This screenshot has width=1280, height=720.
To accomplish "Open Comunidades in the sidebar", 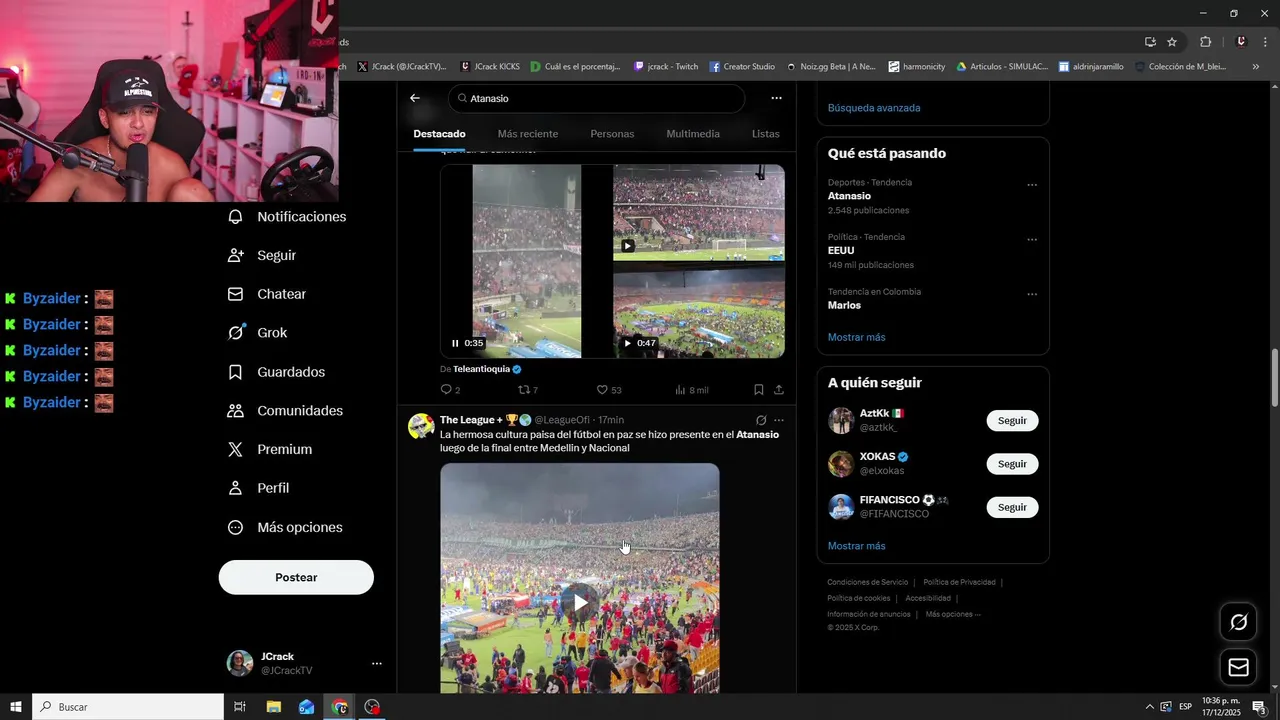I will pos(285,411).
